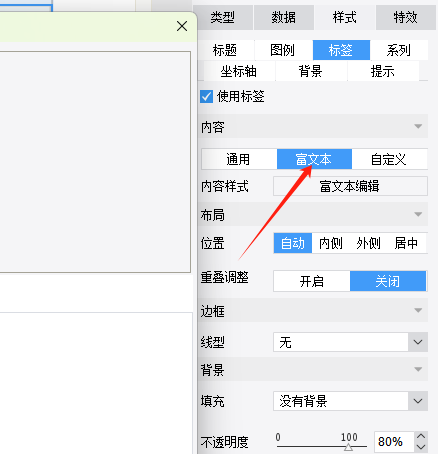
Task: Set label position to 外侧
Action: pos(369,243)
